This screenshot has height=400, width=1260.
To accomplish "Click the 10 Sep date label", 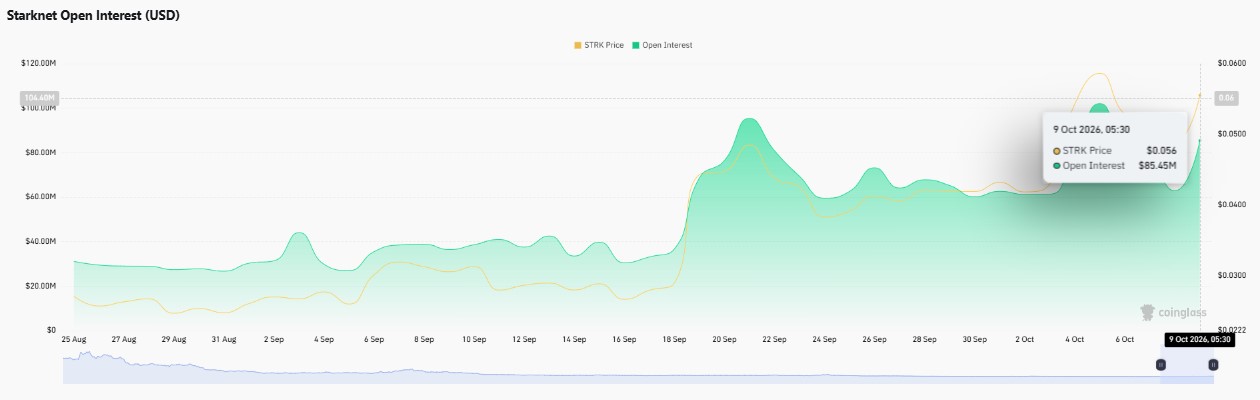I will [474, 340].
